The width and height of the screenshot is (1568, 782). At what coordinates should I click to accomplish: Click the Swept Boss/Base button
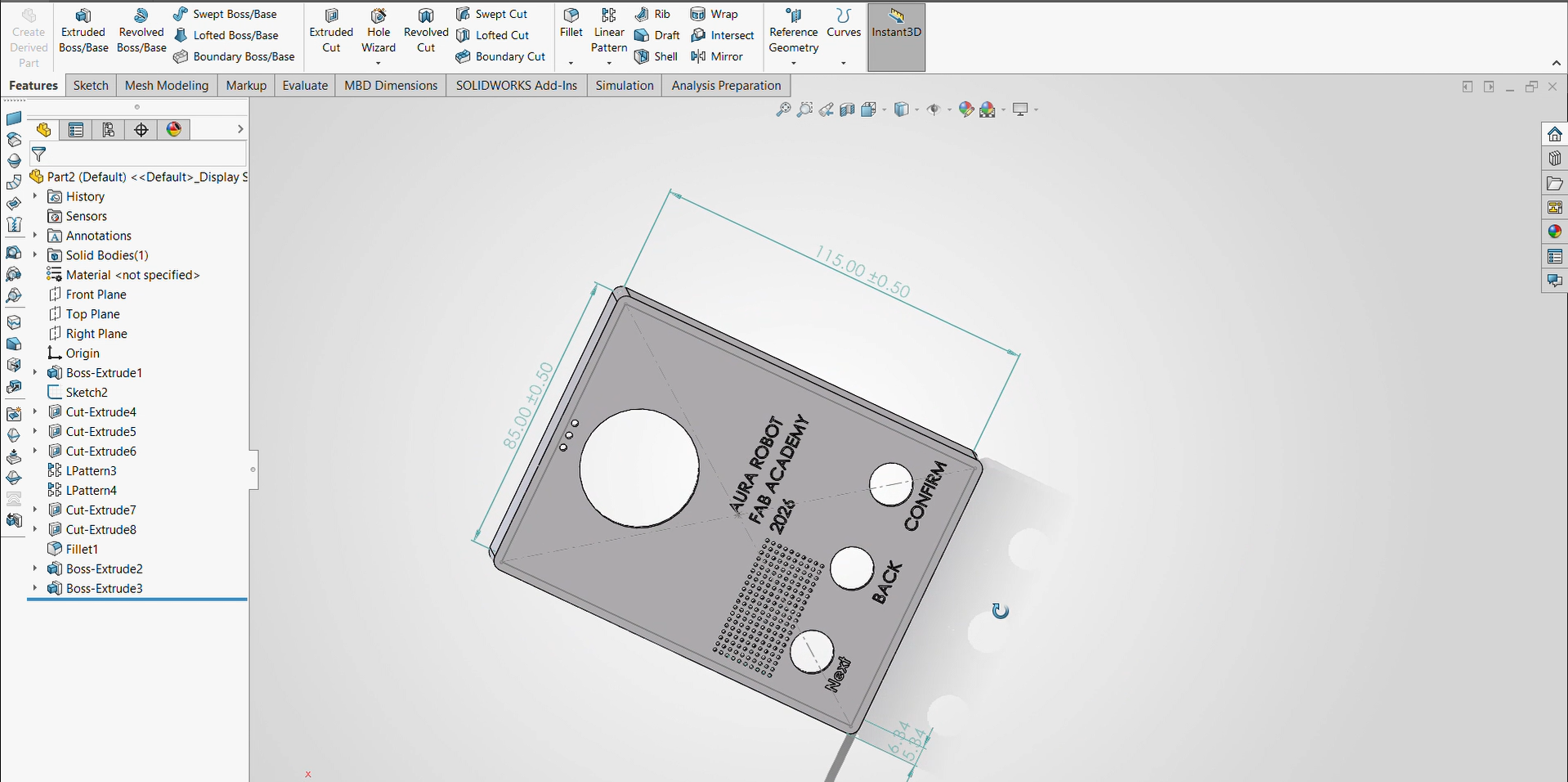[225, 14]
